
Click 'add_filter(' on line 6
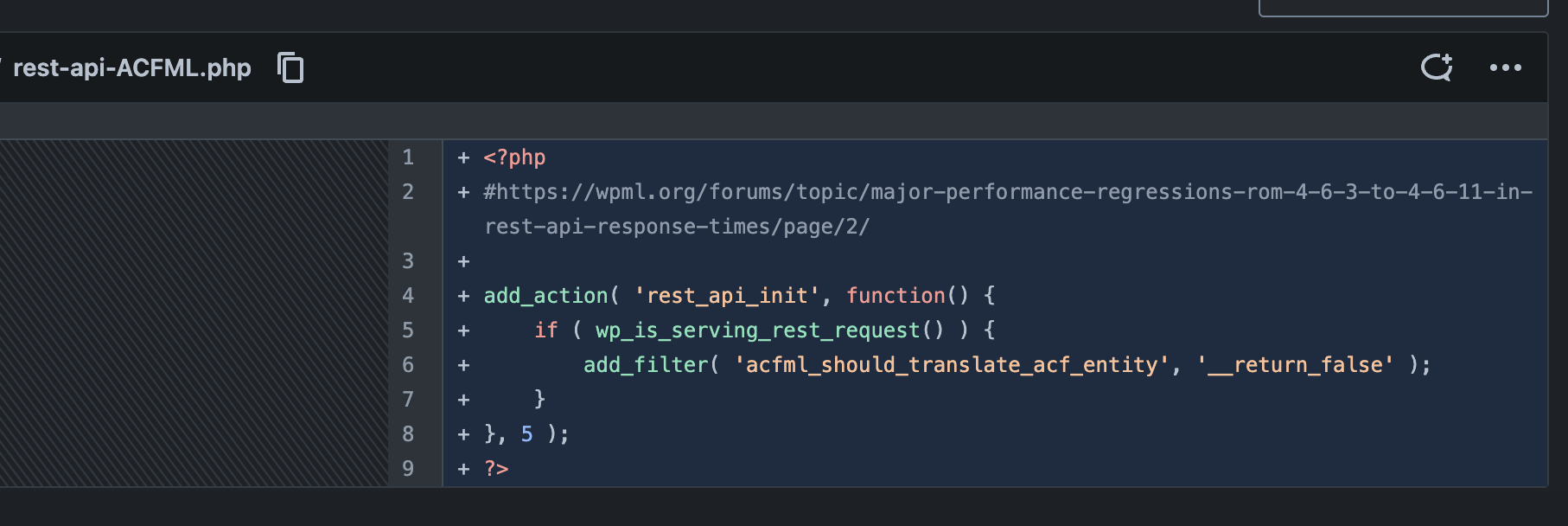(x=651, y=365)
